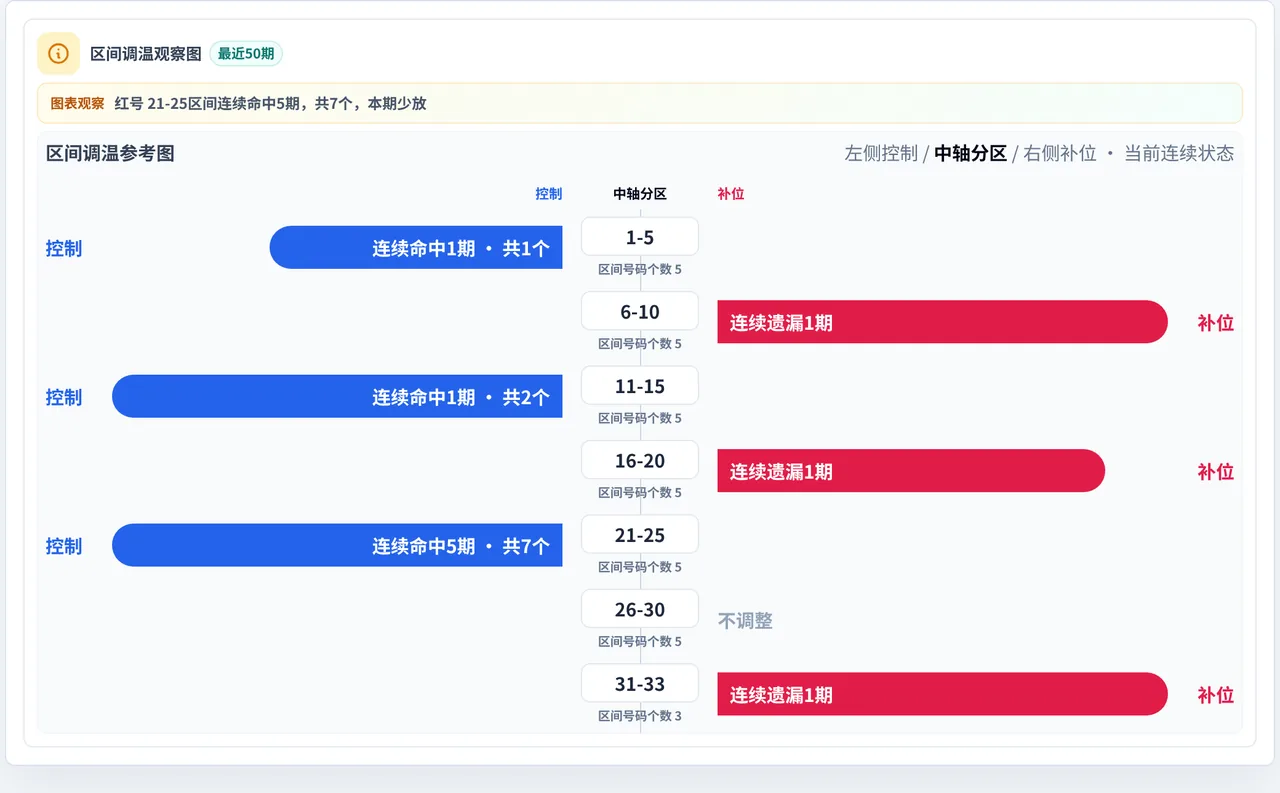Click the blue 控制 column header
The image size is (1280, 793).
click(x=549, y=194)
